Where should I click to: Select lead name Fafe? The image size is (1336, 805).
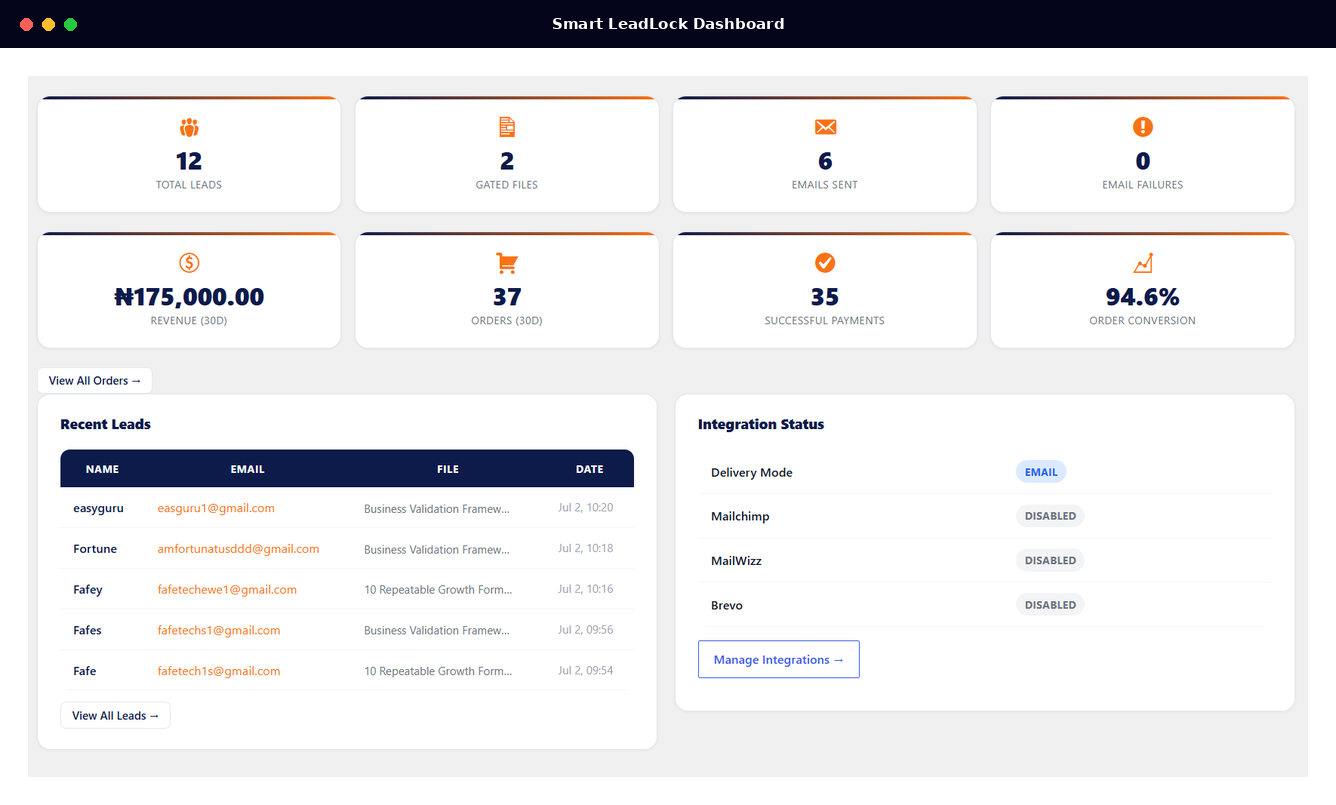[x=85, y=671]
